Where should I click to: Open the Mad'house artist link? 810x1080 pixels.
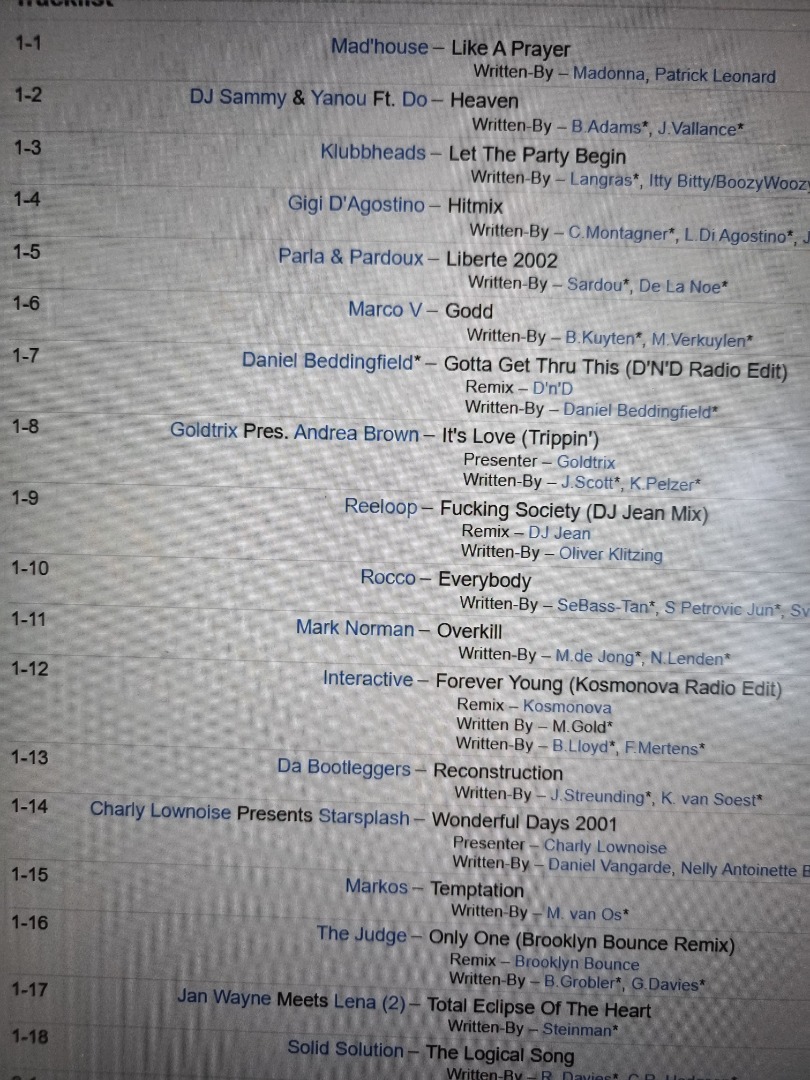(380, 47)
